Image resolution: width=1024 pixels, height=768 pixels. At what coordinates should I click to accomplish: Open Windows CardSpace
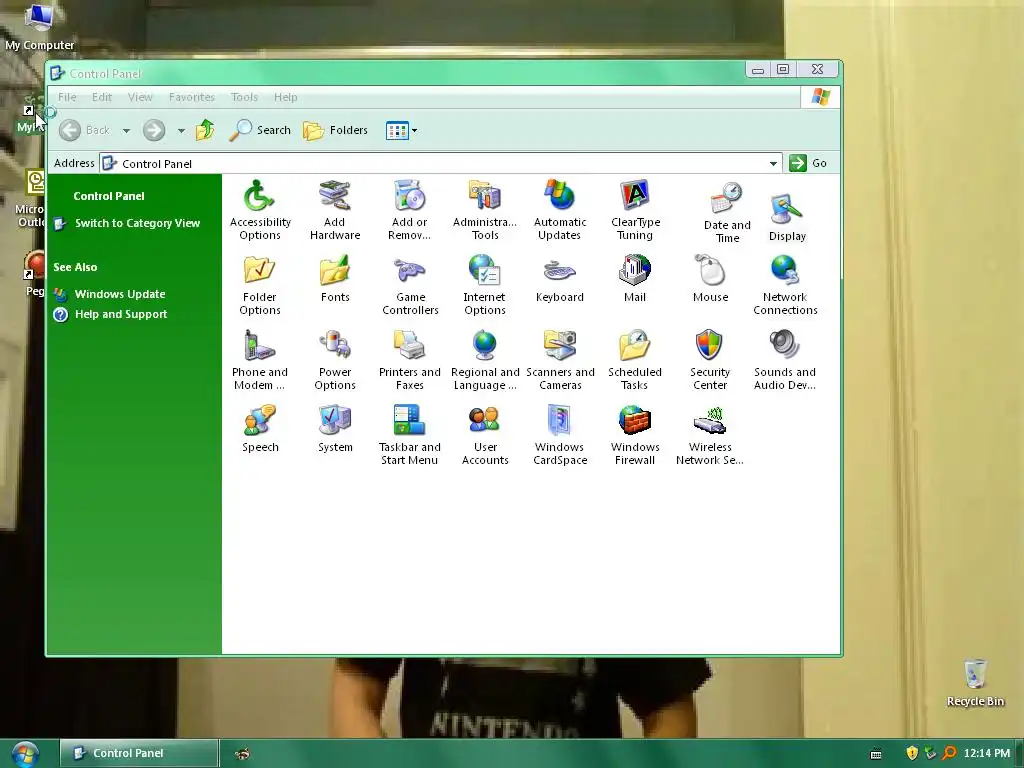[560, 435]
